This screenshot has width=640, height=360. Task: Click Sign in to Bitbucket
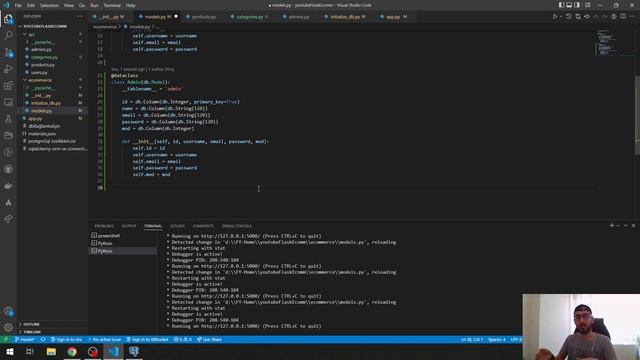point(147,340)
